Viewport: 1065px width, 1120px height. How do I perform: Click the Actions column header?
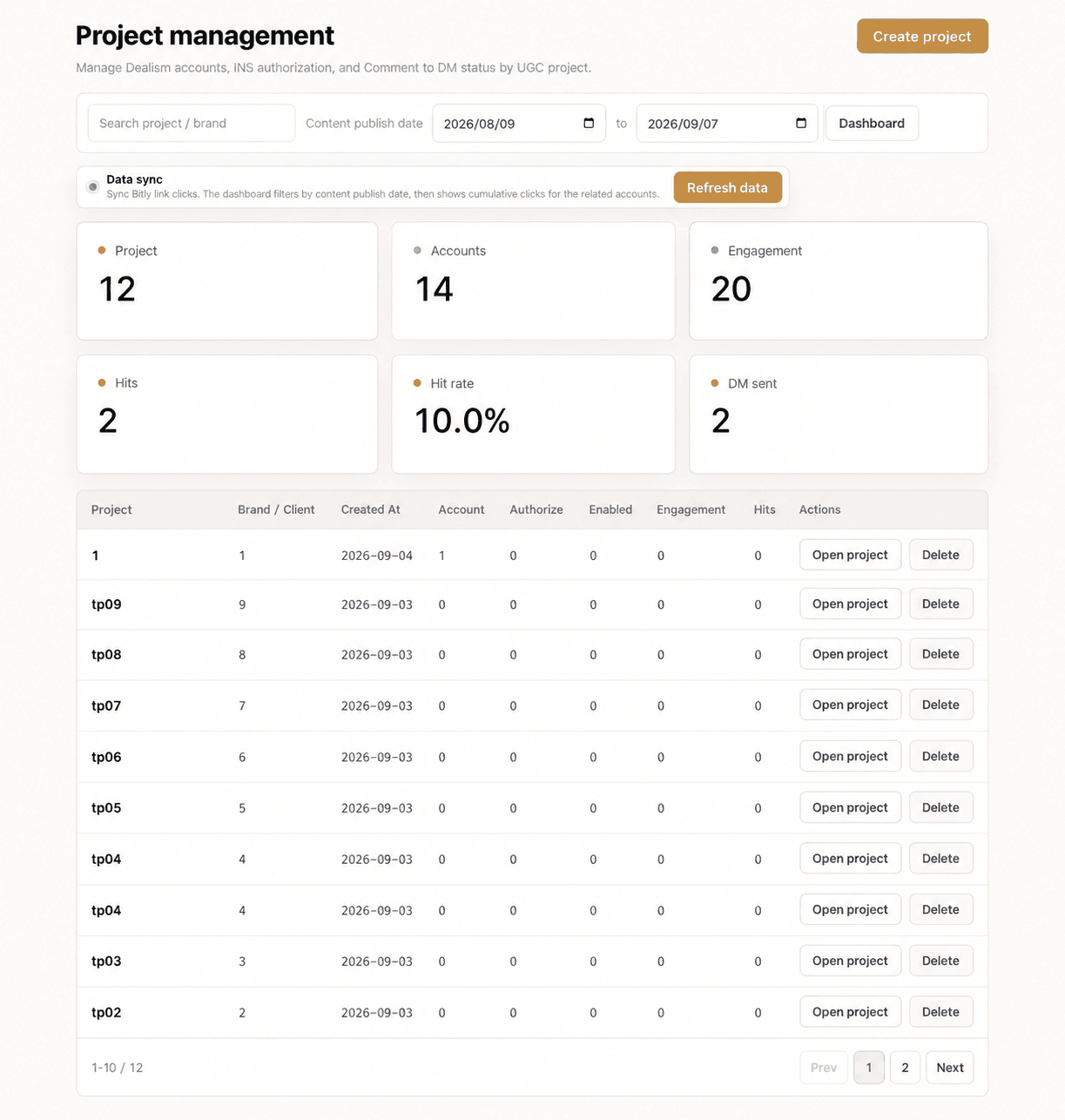coord(820,509)
